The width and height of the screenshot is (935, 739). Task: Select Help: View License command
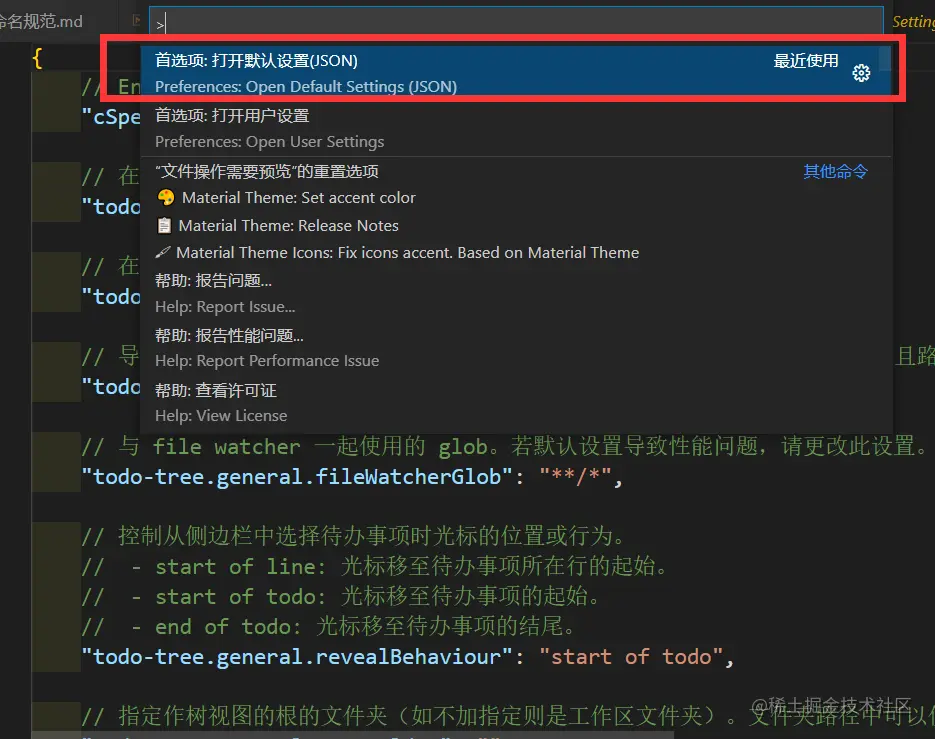click(x=516, y=403)
